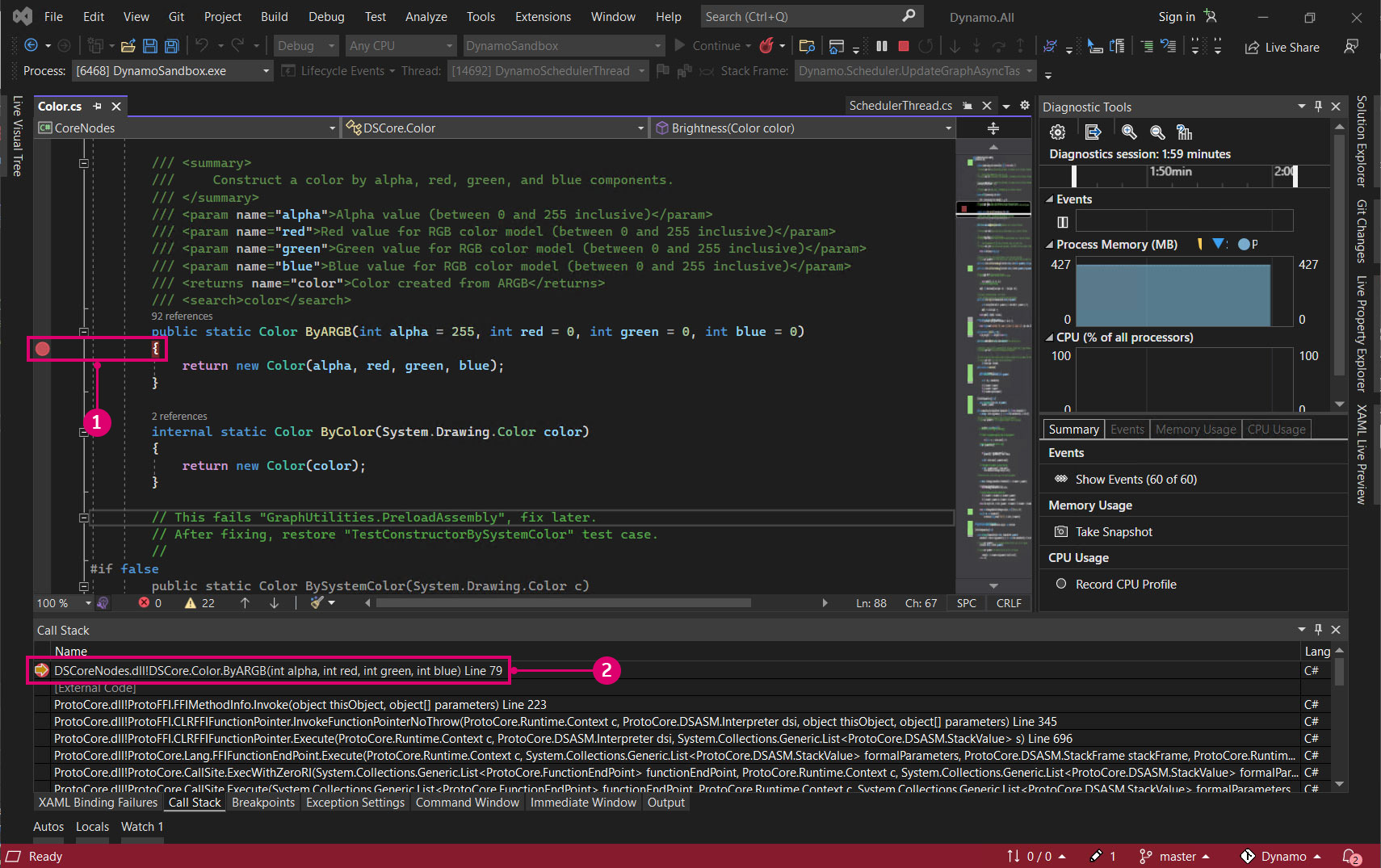Image resolution: width=1381 pixels, height=868 pixels.
Task: Stop debugging with the red square
Action: tap(904, 46)
